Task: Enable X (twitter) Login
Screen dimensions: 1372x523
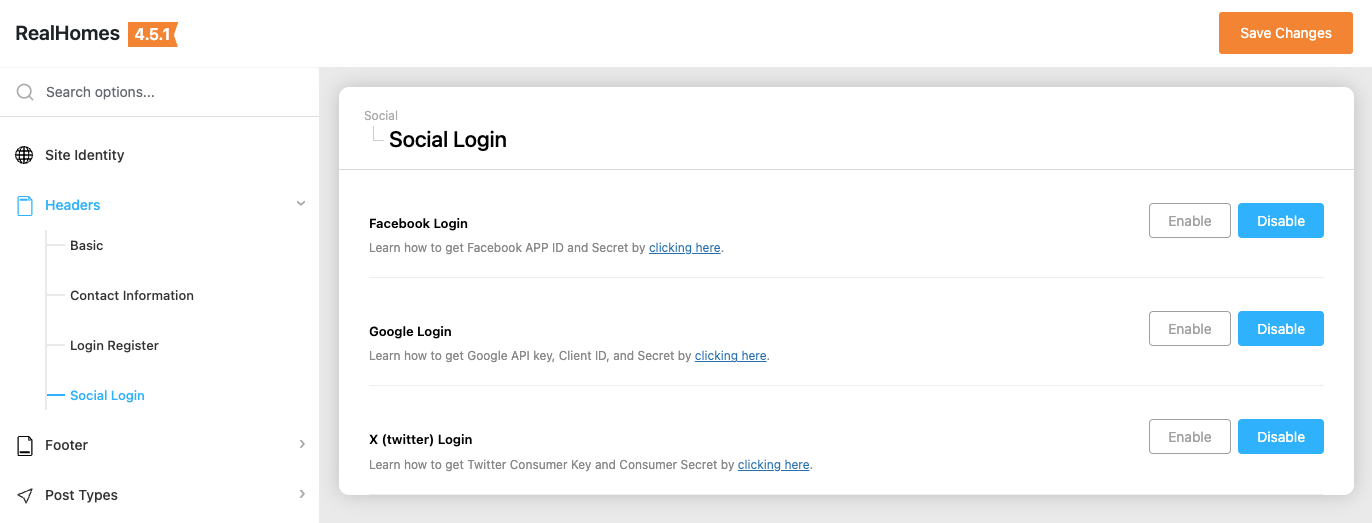Action: (1189, 437)
